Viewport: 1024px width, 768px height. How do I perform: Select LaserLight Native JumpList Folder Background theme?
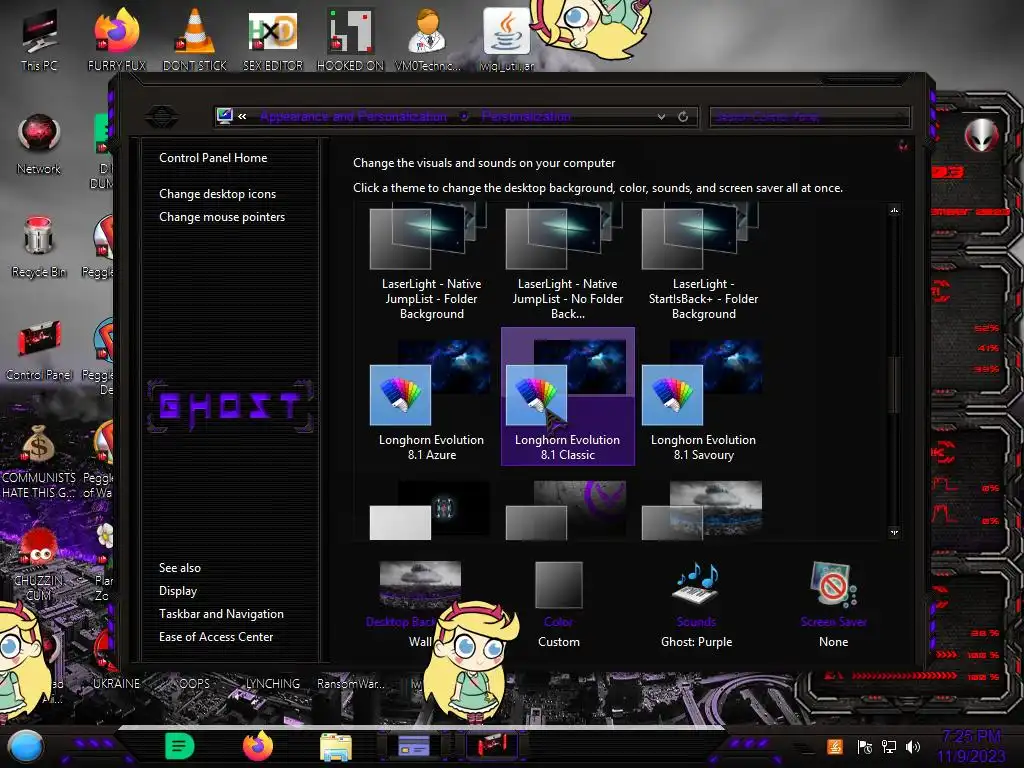(x=432, y=262)
